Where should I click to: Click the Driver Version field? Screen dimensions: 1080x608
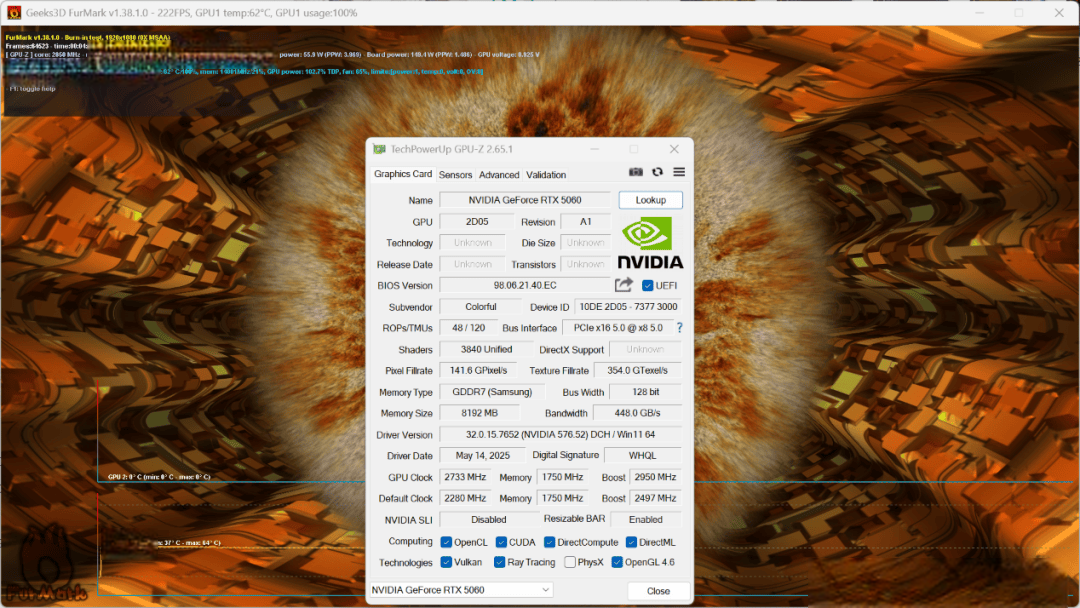click(x=561, y=435)
